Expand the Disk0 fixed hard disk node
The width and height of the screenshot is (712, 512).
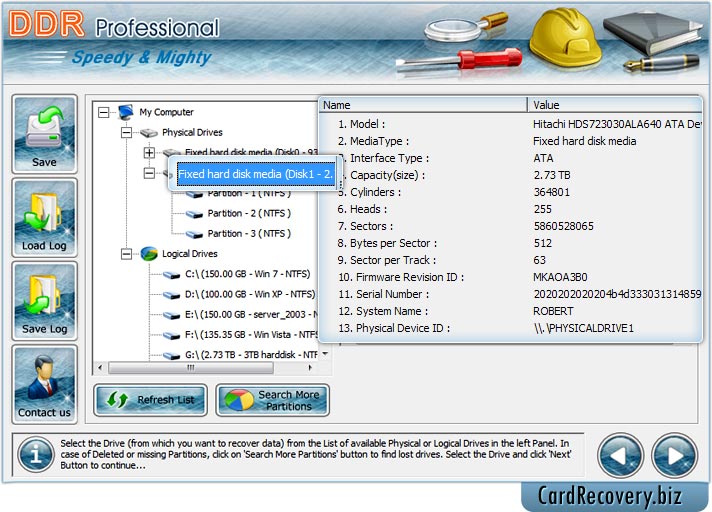pyautogui.click(x=149, y=153)
